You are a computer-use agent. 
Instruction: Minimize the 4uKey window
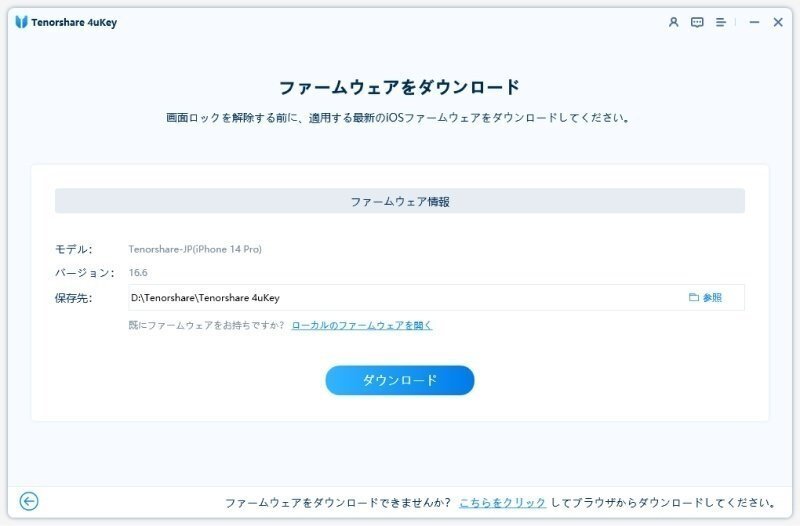click(x=754, y=22)
